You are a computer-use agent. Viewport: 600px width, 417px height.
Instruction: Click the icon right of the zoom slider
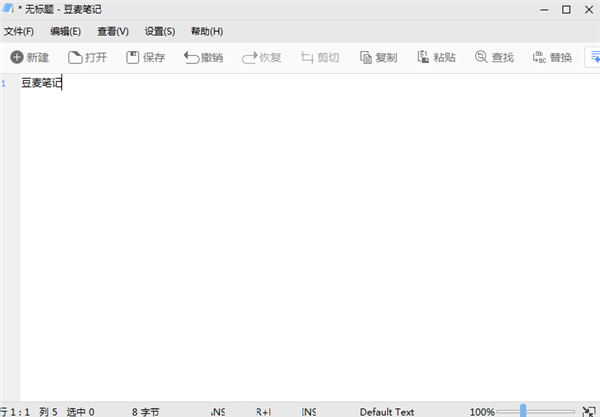tap(588, 411)
